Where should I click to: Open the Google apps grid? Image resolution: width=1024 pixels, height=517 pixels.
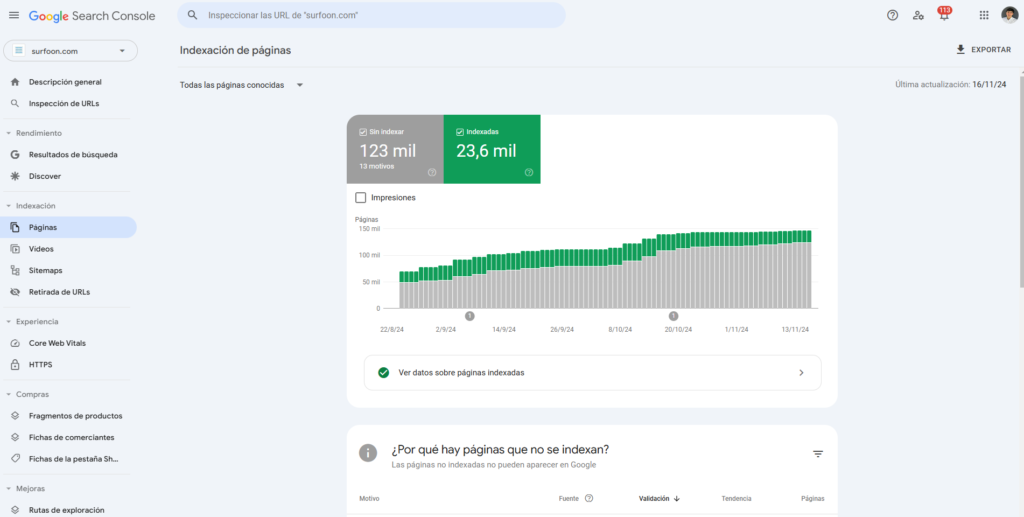coord(984,15)
